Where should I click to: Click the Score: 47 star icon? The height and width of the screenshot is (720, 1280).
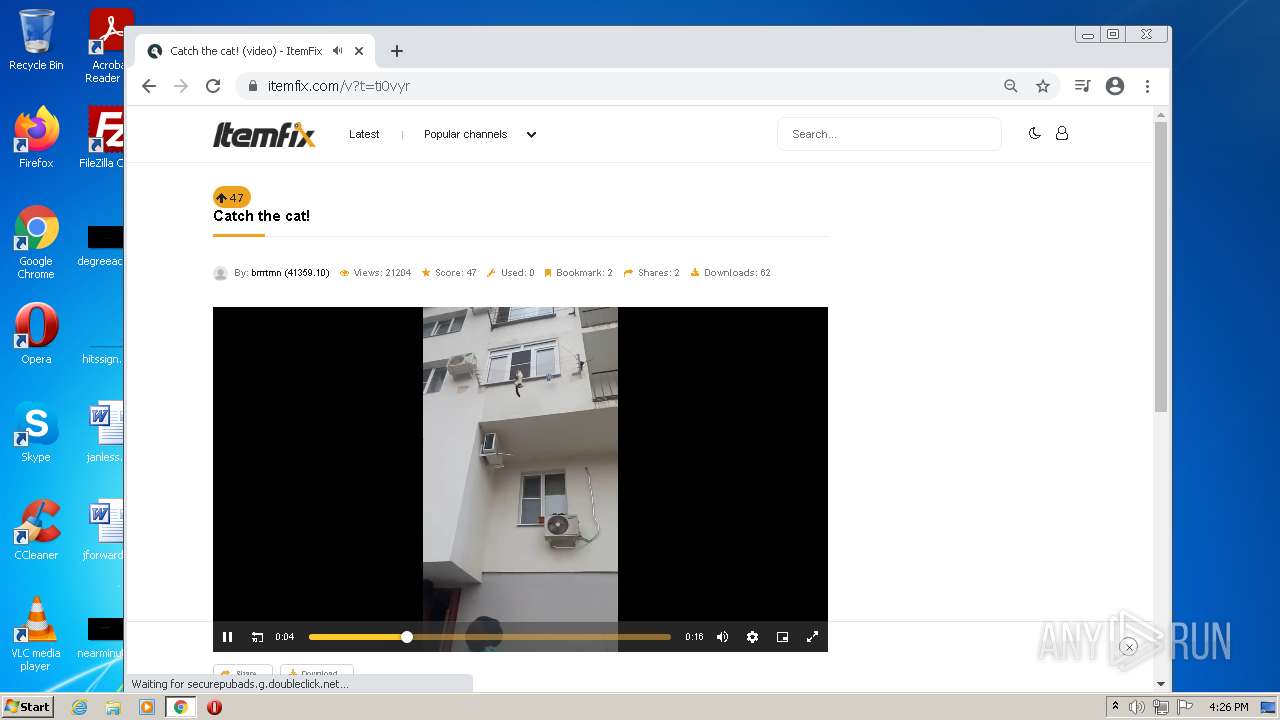click(x=426, y=272)
